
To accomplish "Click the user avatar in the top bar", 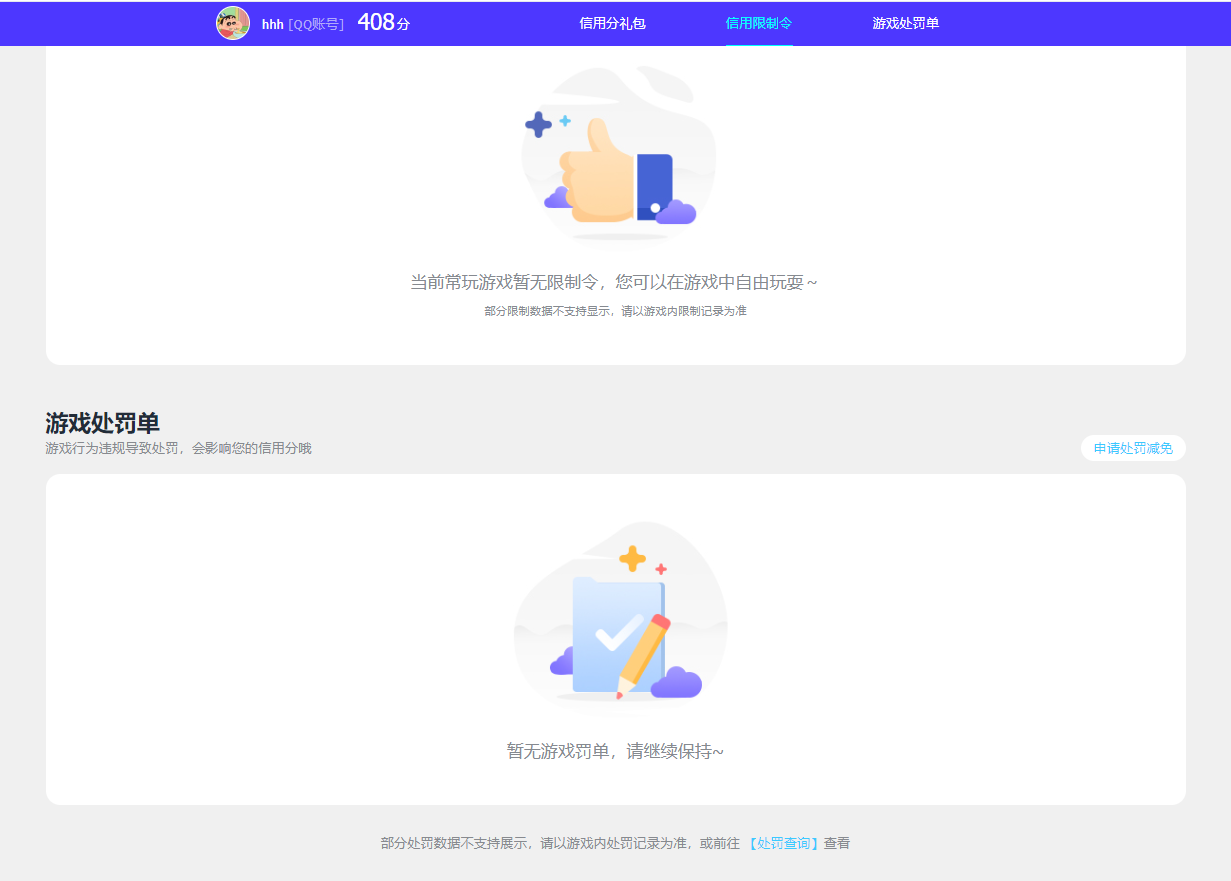I will (231, 23).
